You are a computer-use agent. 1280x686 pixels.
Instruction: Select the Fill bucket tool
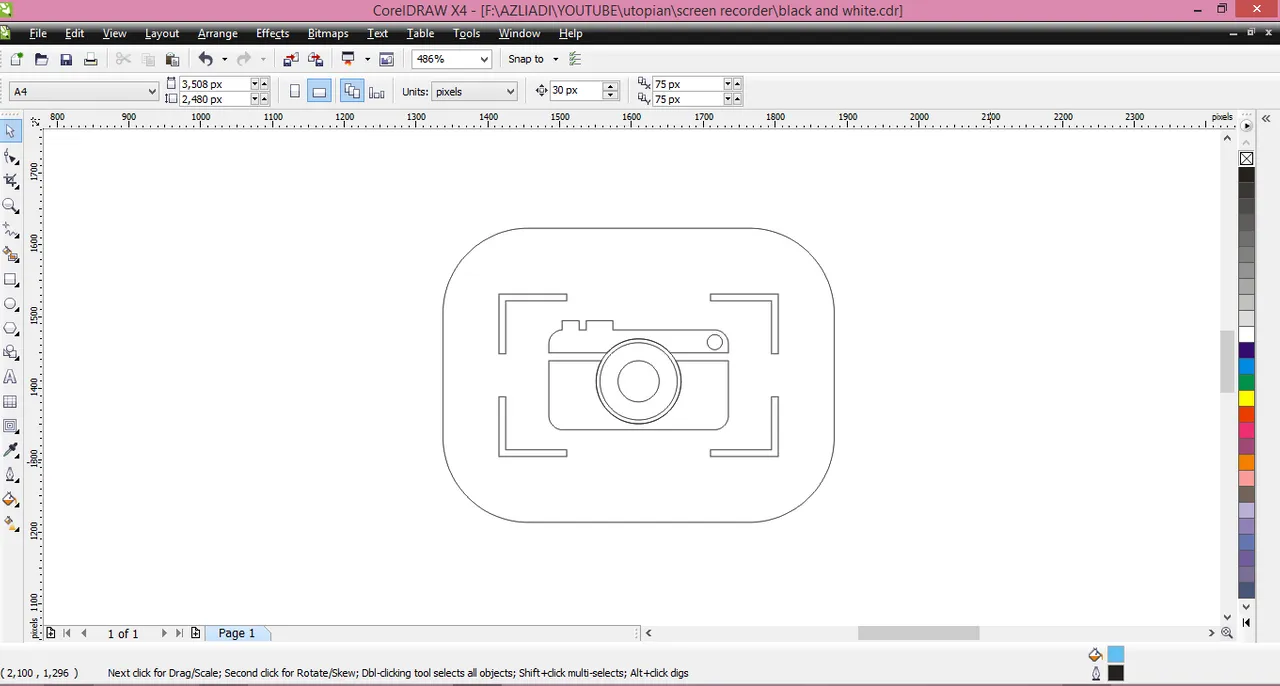pyautogui.click(x=11, y=500)
